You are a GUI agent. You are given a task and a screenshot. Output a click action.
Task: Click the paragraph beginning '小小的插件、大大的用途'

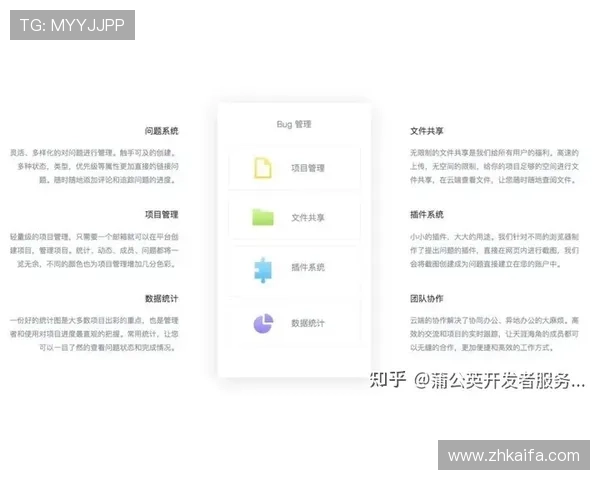pyautogui.click(x=494, y=250)
